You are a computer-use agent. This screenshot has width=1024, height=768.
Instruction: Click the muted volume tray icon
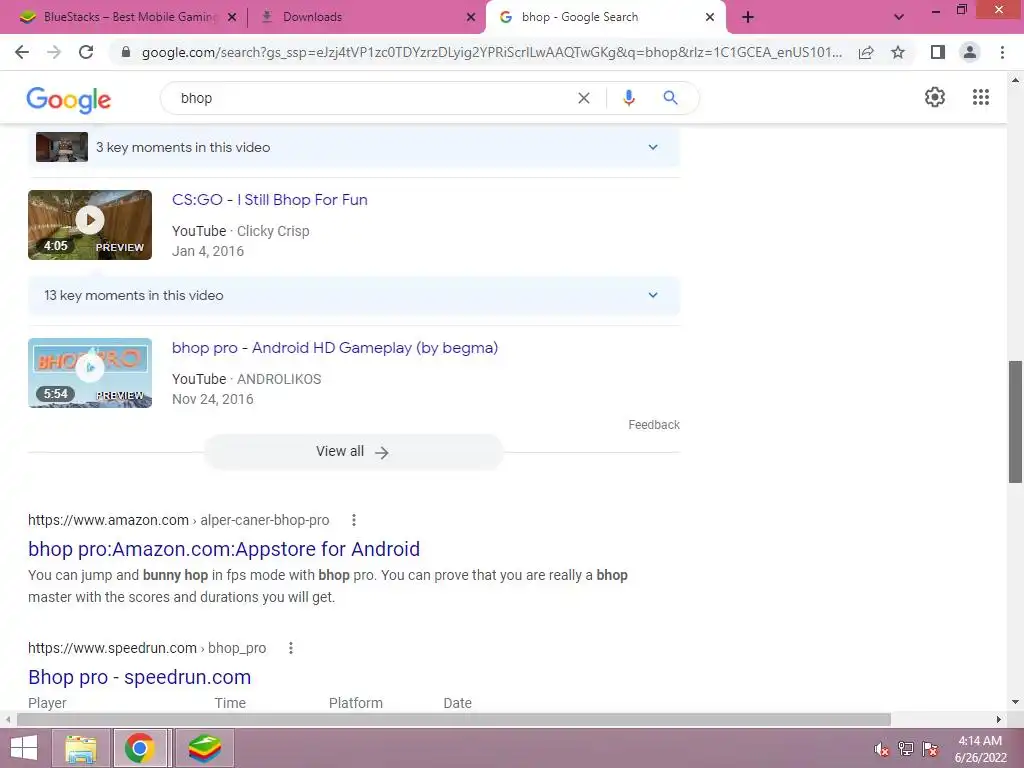882,749
